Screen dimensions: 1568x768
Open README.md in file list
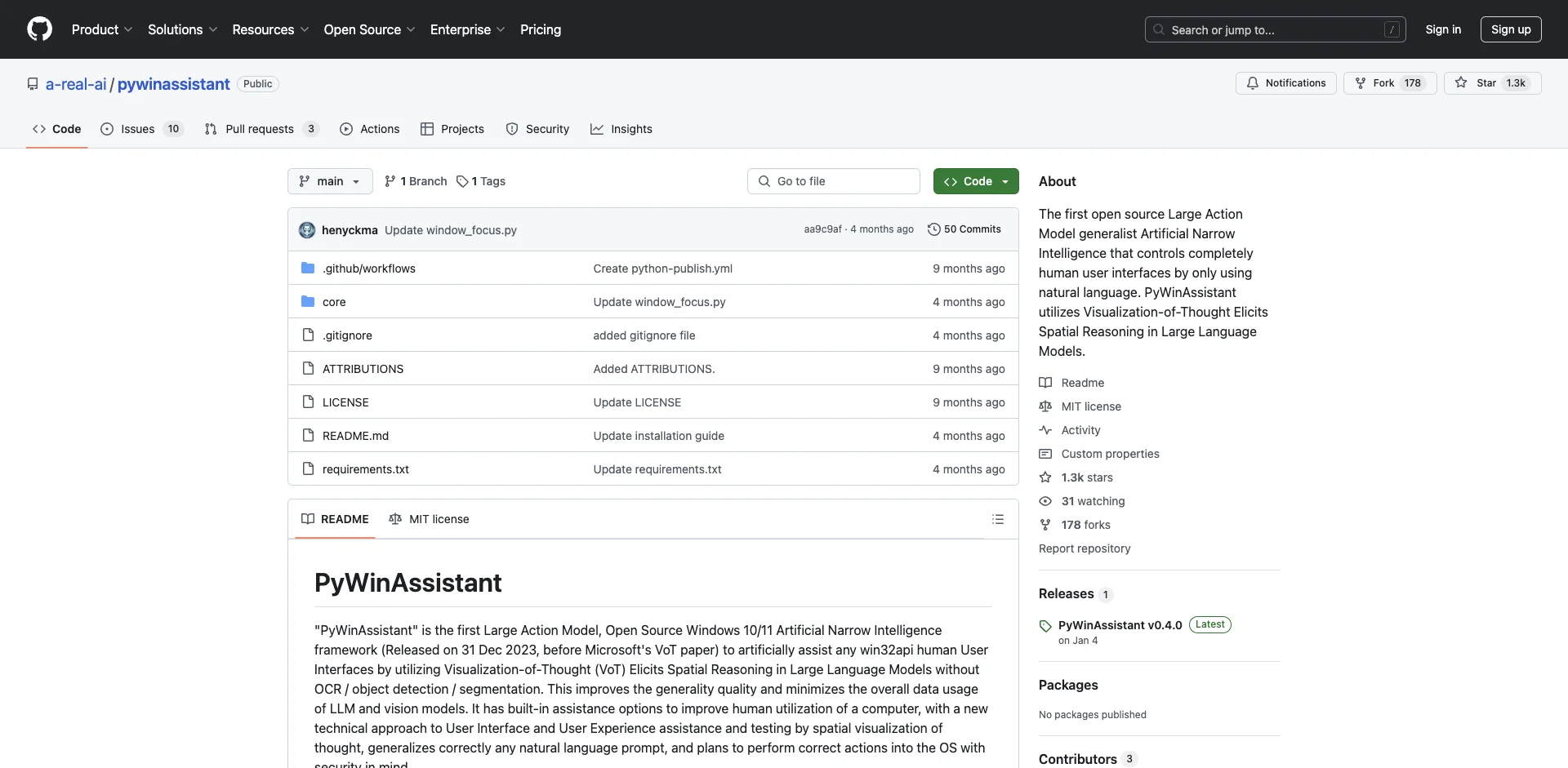[x=355, y=436]
